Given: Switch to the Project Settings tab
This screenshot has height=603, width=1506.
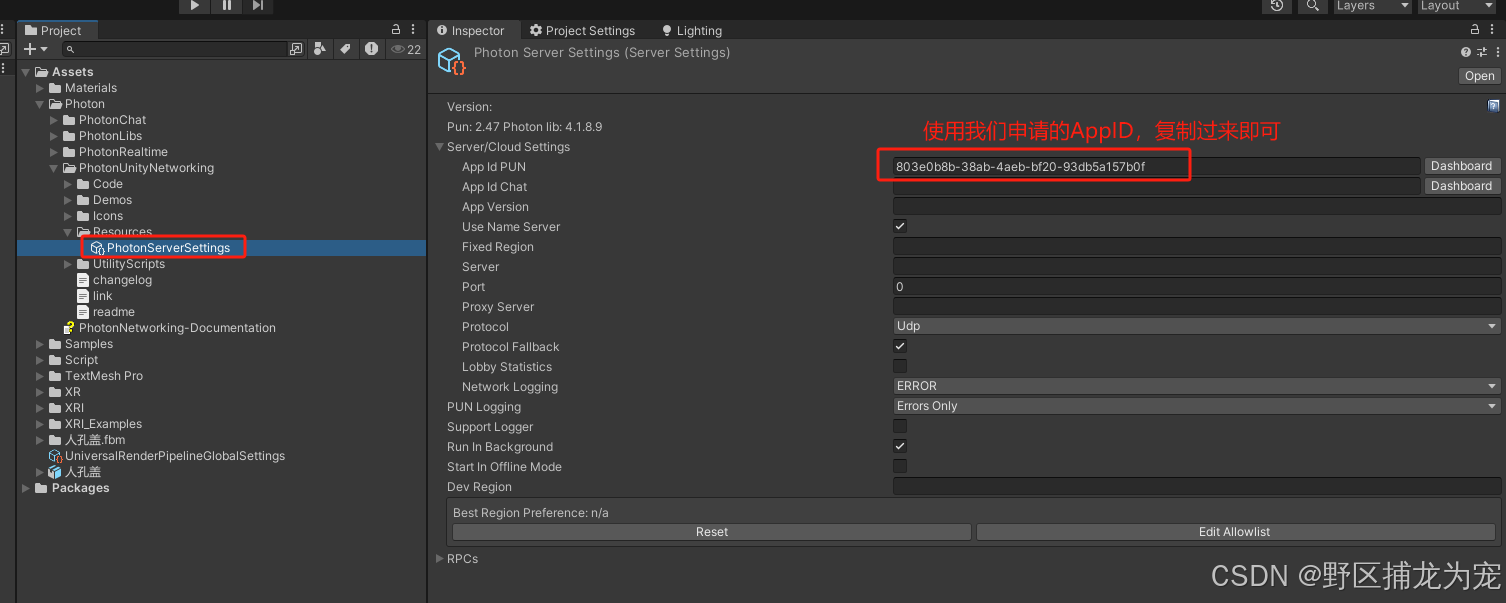Looking at the screenshot, I should pyautogui.click(x=583, y=30).
